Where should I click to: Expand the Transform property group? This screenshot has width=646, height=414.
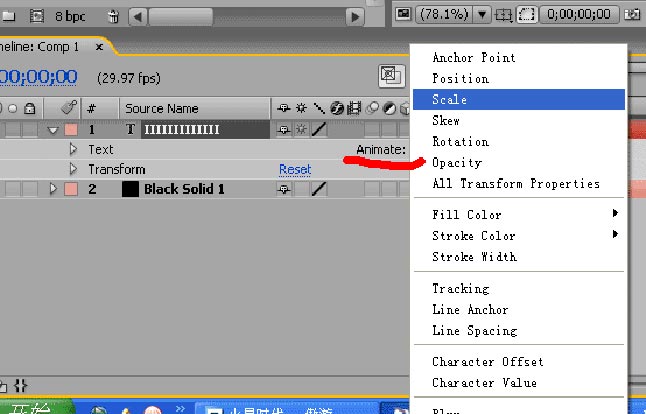click(x=73, y=169)
